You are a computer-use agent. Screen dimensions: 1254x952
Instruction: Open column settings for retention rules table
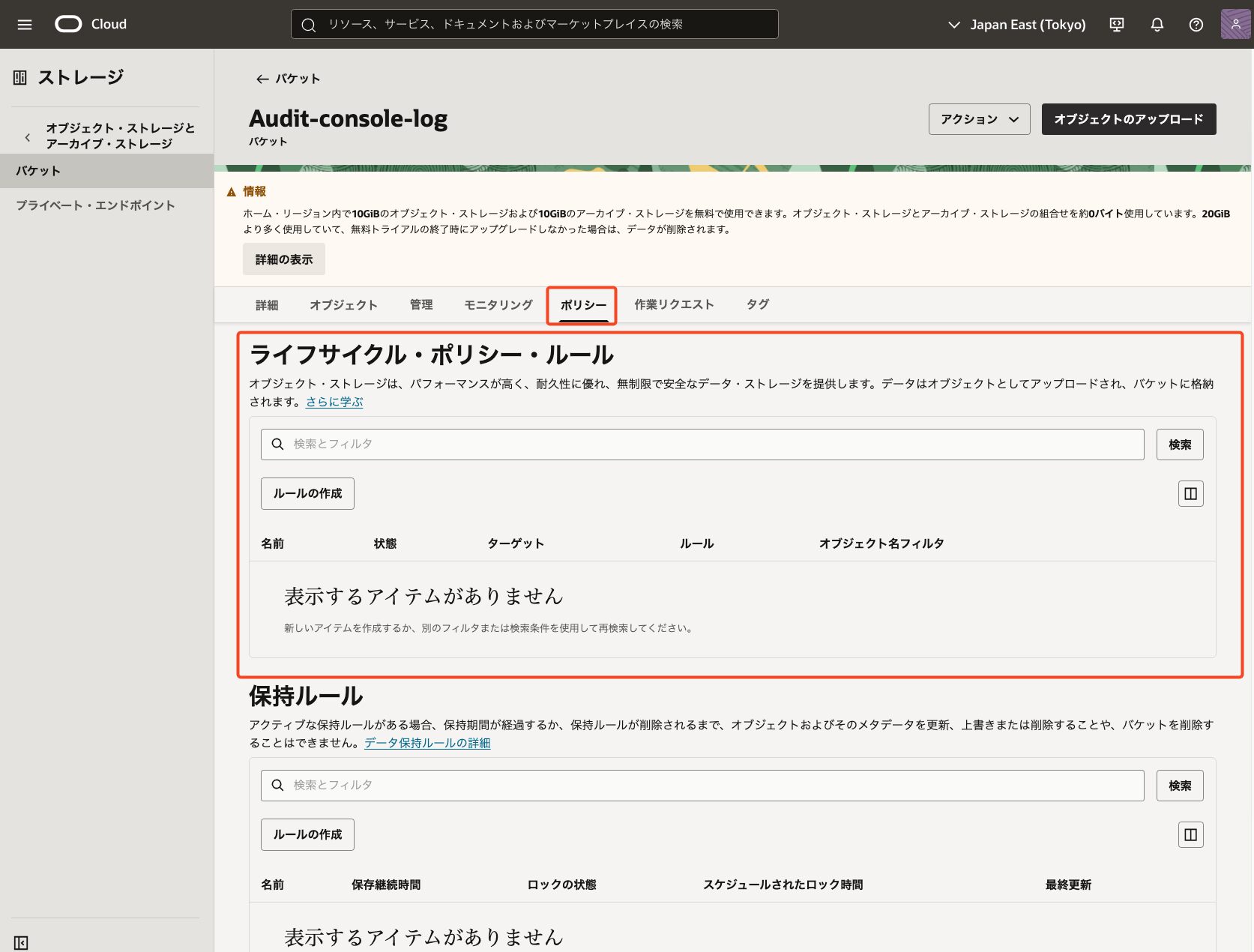[x=1190, y=834]
